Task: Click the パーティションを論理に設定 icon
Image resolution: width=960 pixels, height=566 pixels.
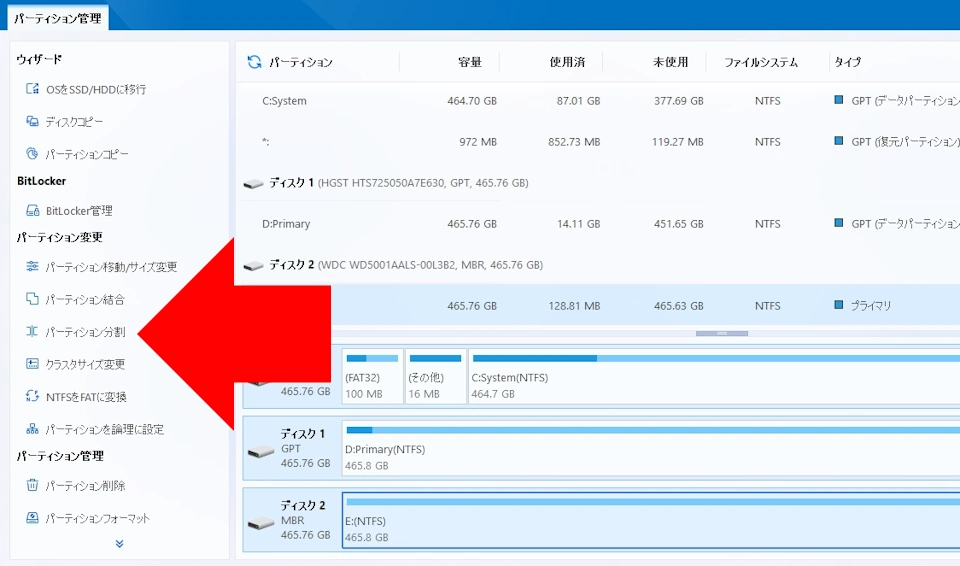Action: (32, 429)
